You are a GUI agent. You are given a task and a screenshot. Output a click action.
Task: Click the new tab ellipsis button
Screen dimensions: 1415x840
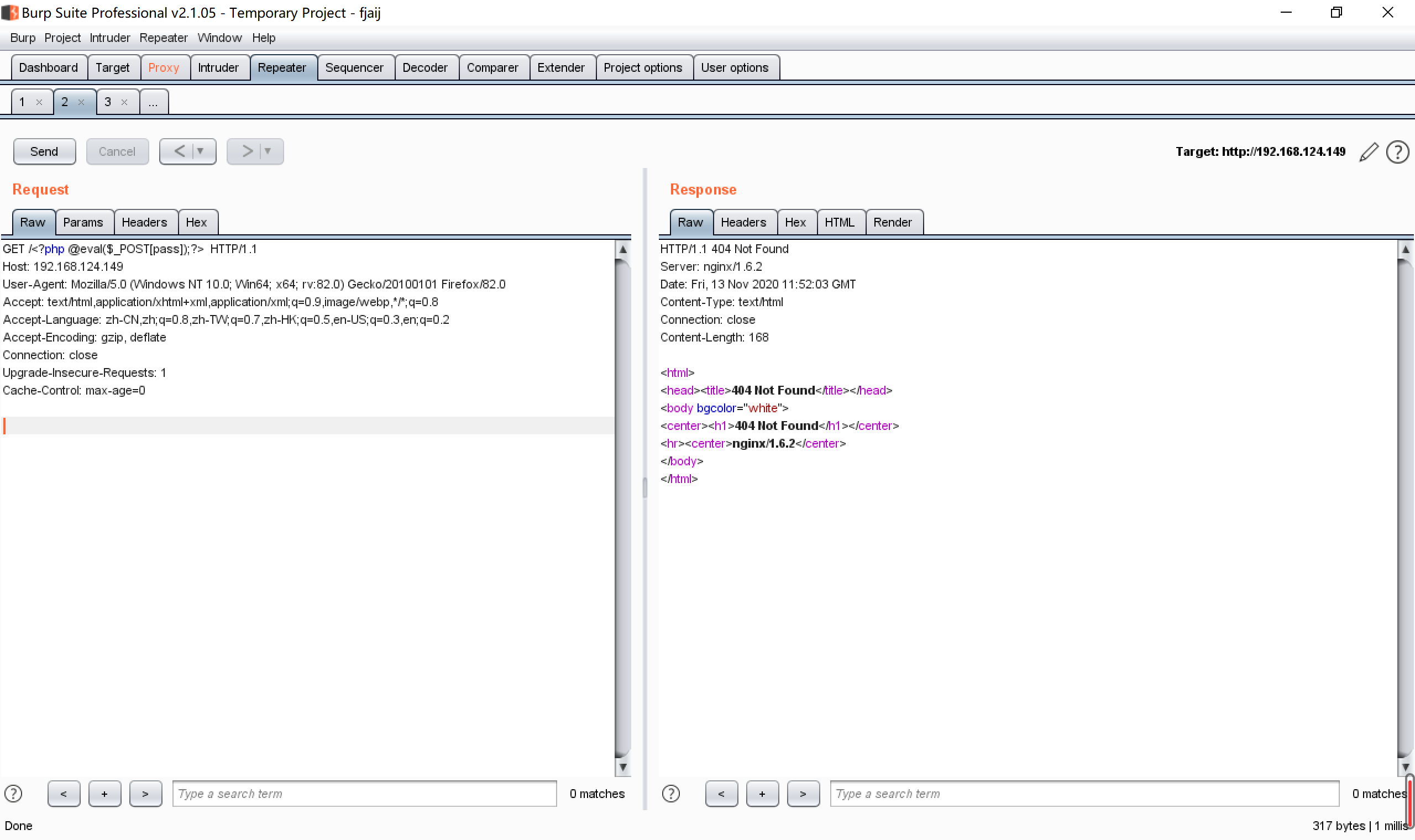click(154, 102)
